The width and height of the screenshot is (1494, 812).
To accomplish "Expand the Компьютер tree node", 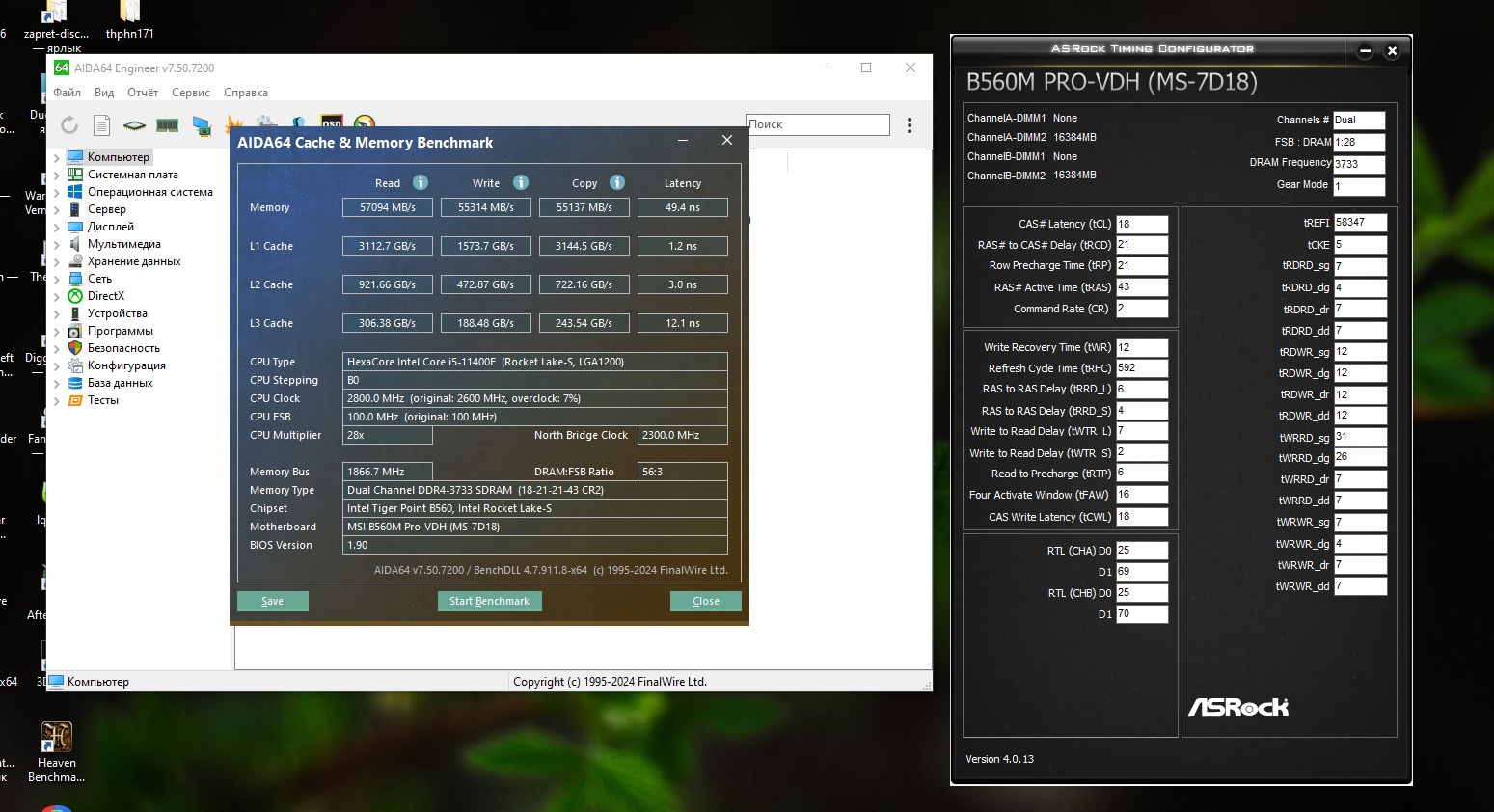I will point(57,157).
